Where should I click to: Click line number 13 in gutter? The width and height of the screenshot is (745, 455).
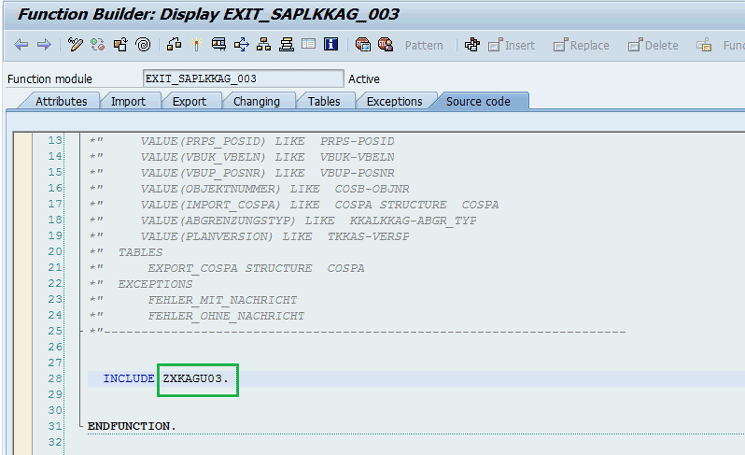(x=55, y=141)
